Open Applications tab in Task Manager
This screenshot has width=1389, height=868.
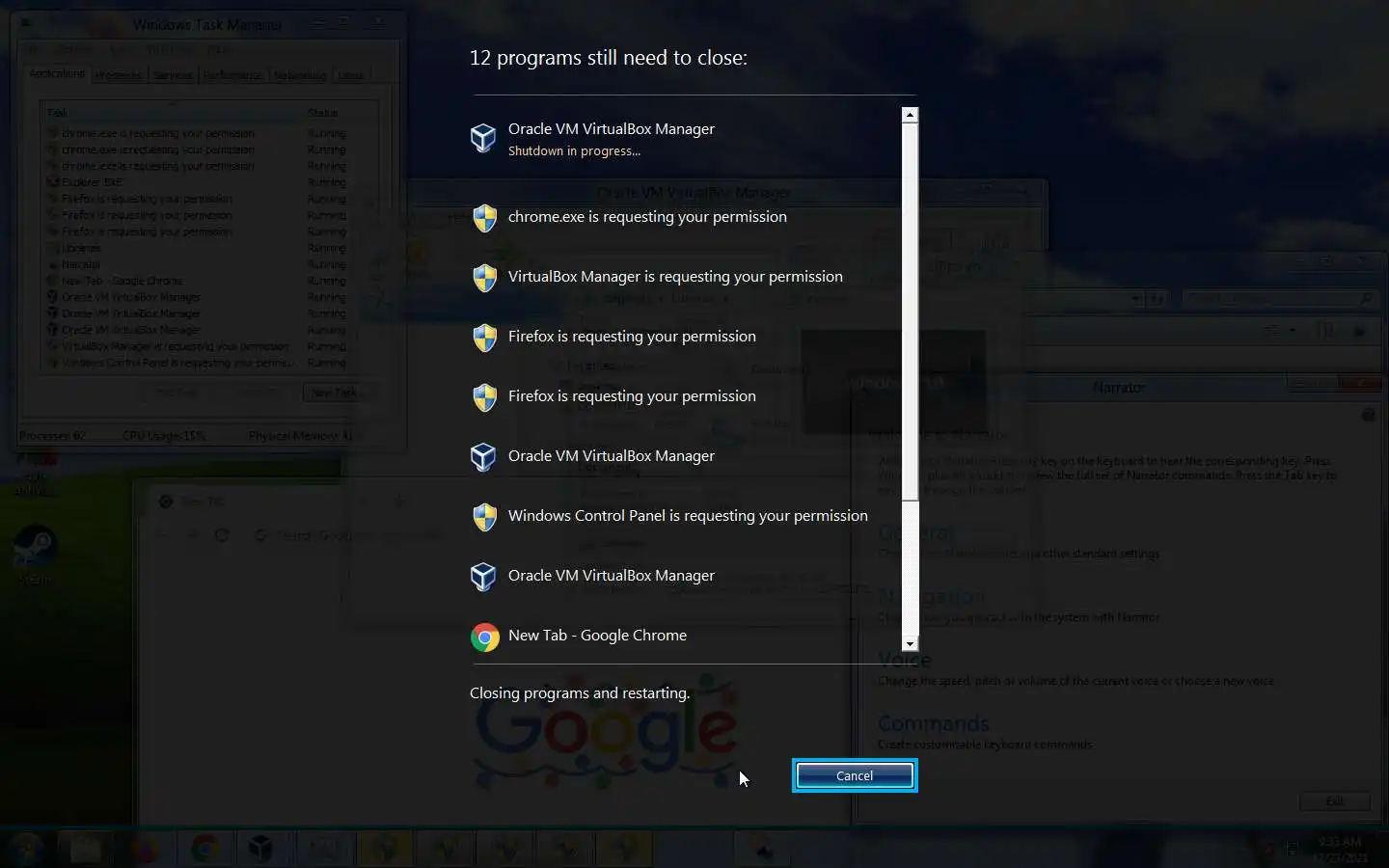57,74
